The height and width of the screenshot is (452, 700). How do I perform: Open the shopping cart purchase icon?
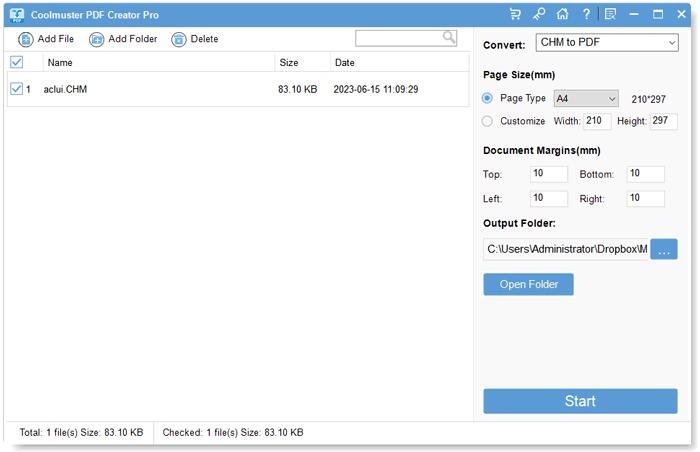tap(515, 14)
